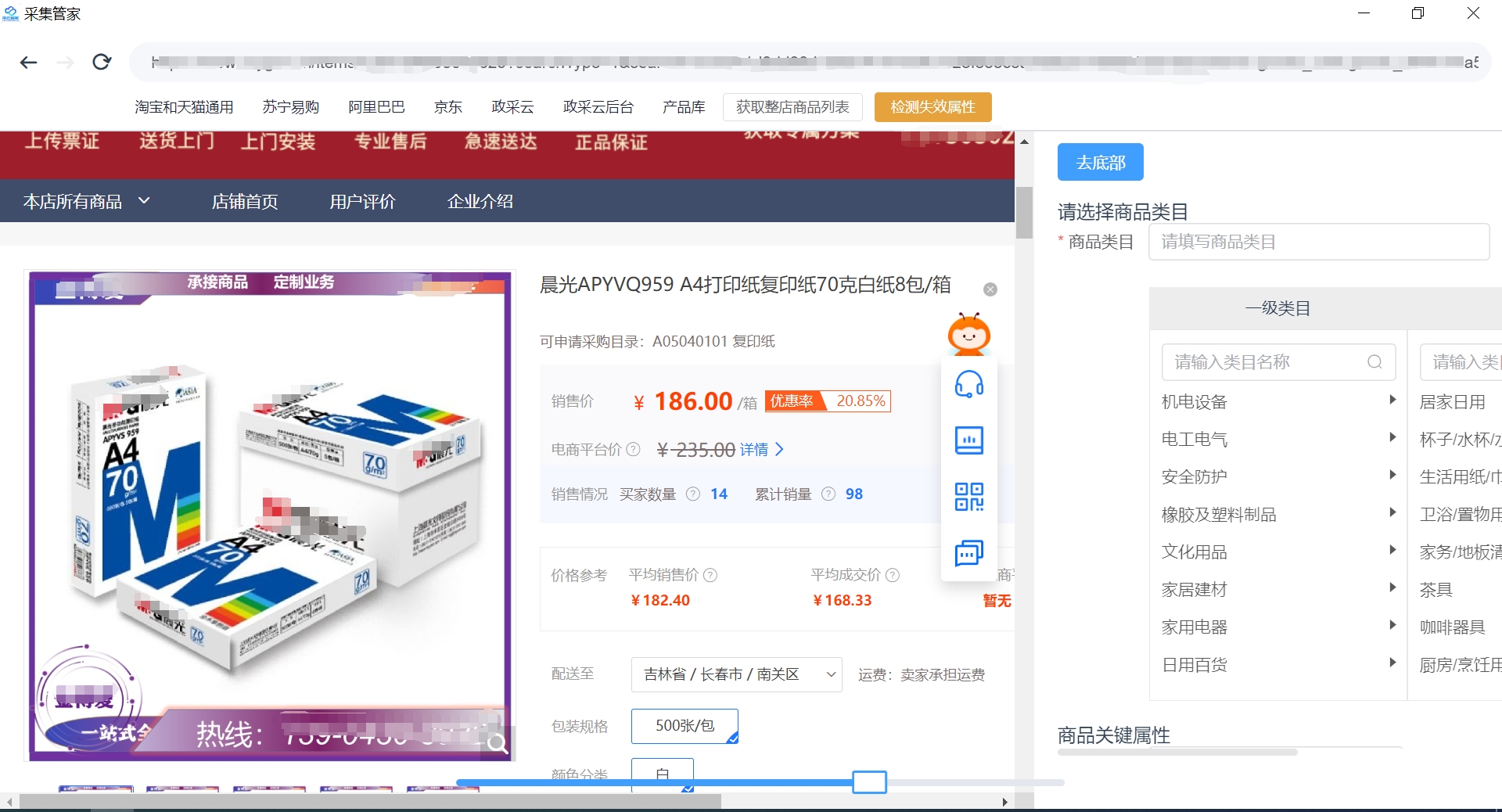Viewport: 1502px width, 812px height.
Task: Zoom product image with magnifier icon
Action: click(498, 743)
